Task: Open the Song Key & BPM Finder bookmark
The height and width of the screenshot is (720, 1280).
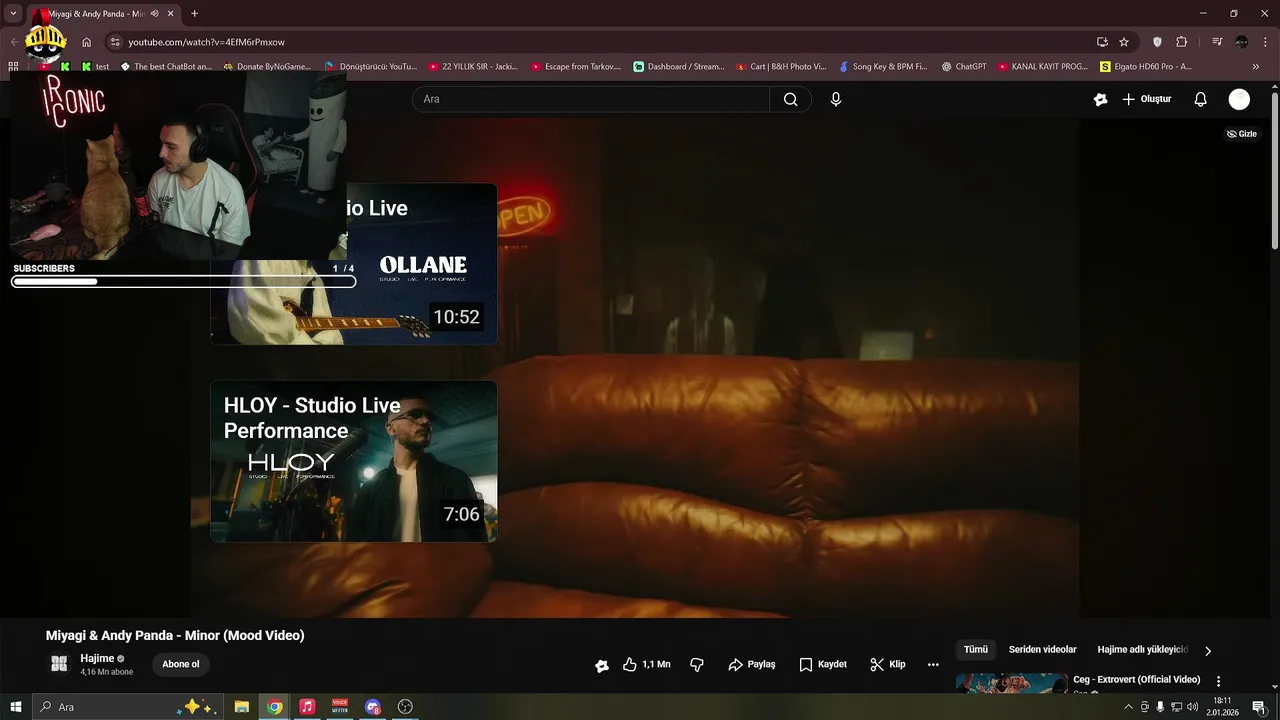Action: [x=883, y=67]
